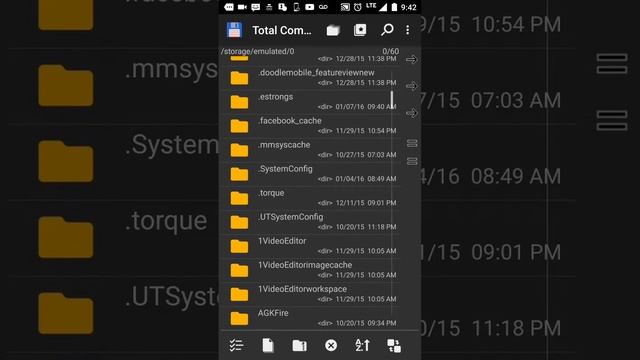Tap the 9:42 clock in status bar
This screenshot has width=640, height=360.
pos(409,7)
